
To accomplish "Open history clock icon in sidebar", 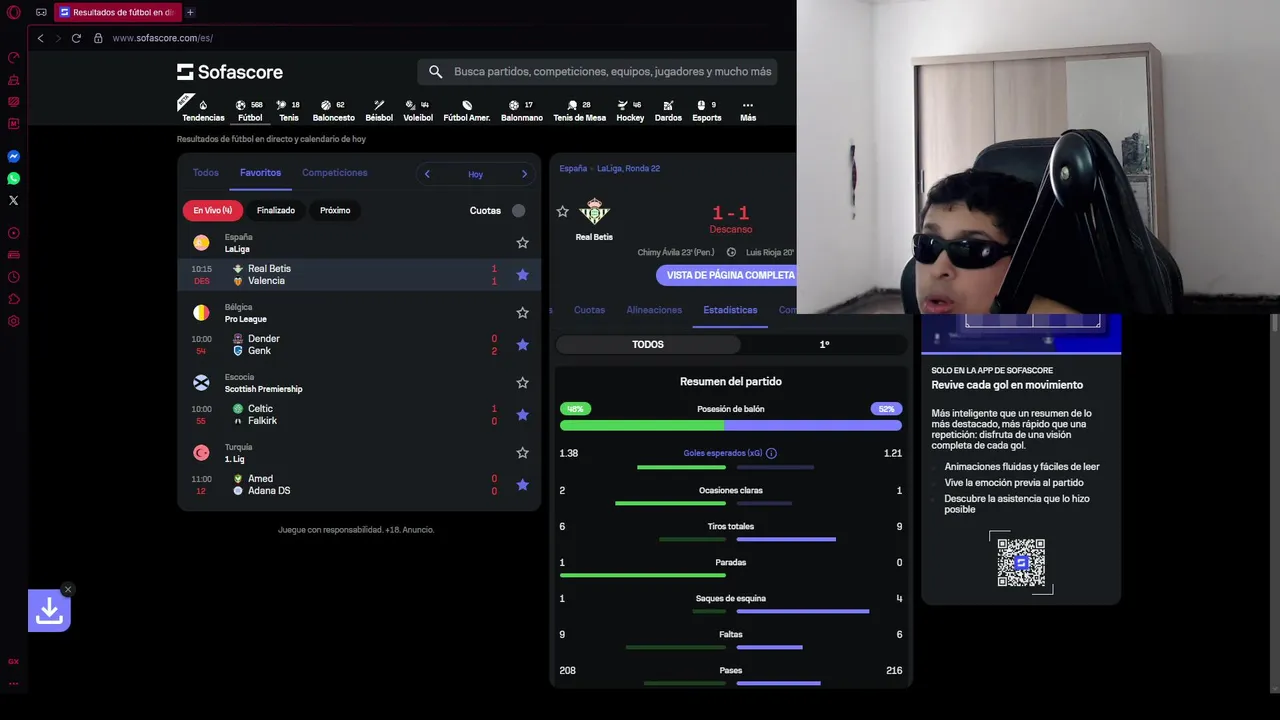I will [x=14, y=277].
